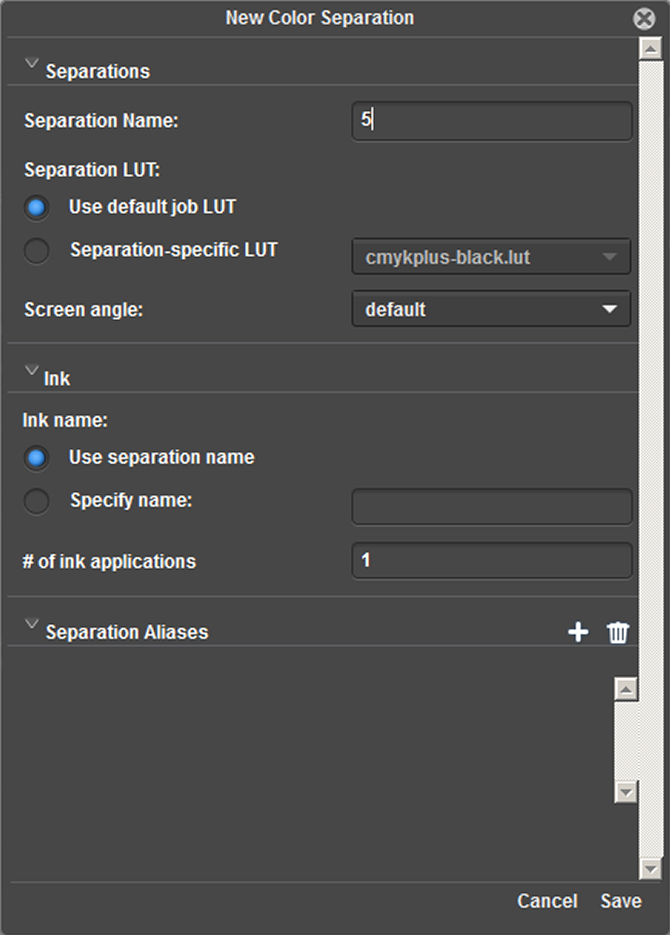Screen dimensions: 670x935
Task: Select Separation-specific LUT option
Action: [36, 250]
